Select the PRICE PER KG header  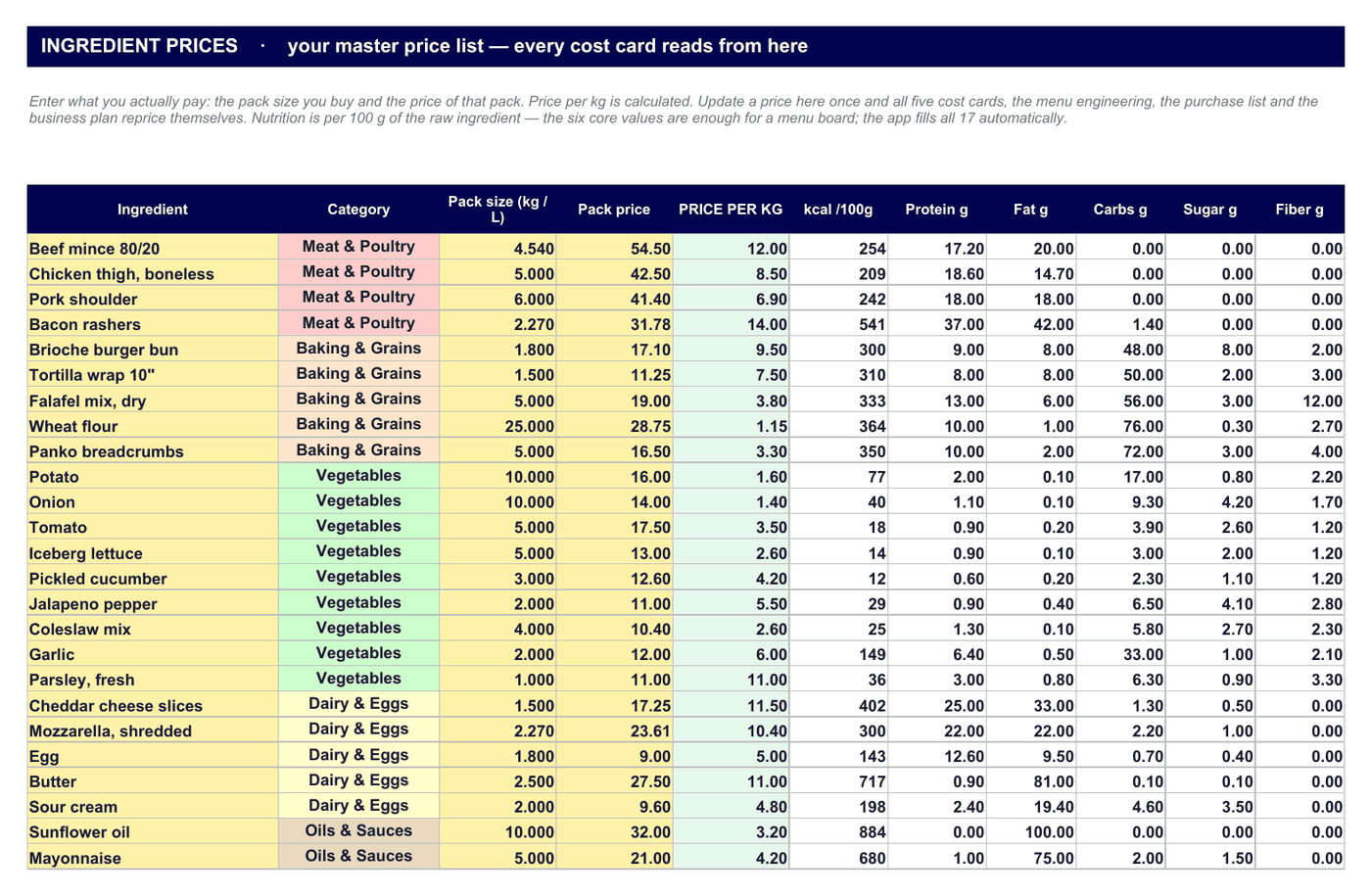coord(731,210)
